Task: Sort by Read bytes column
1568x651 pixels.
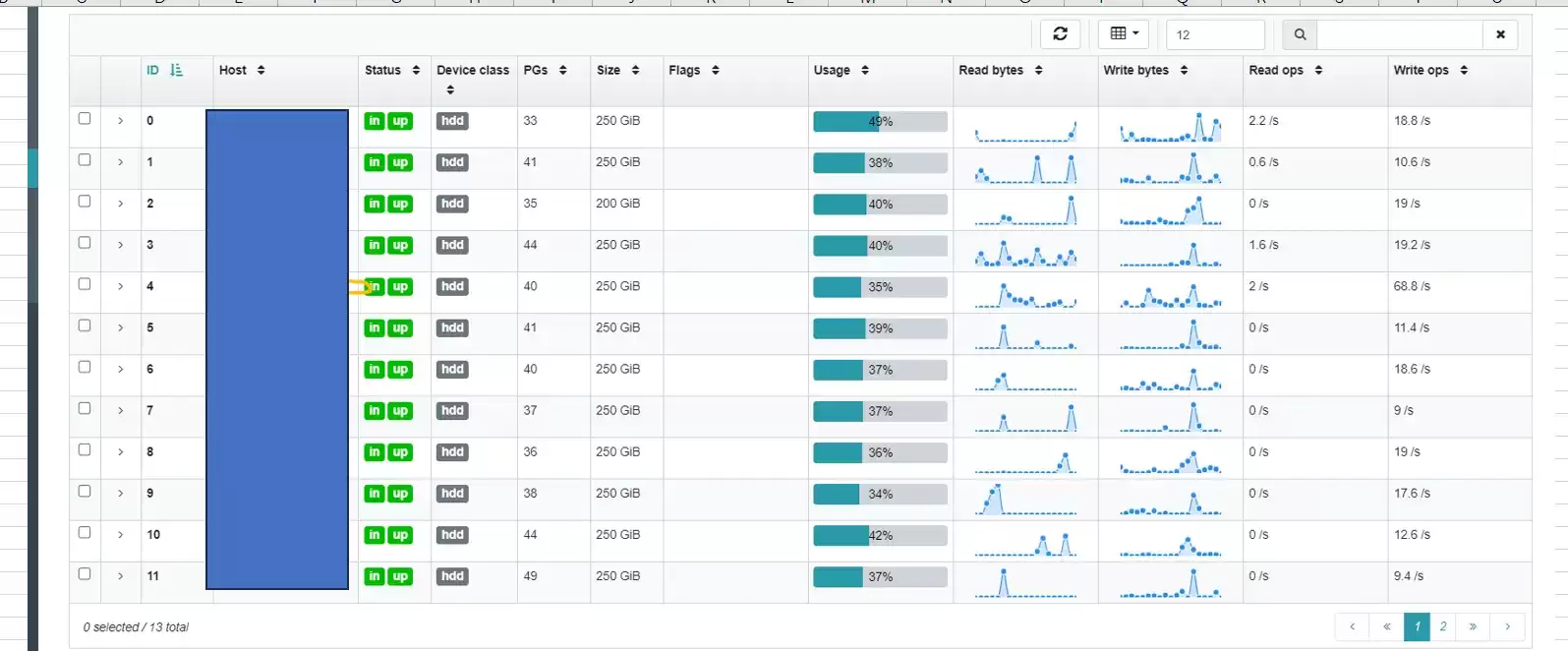Action: pyautogui.click(x=1038, y=71)
